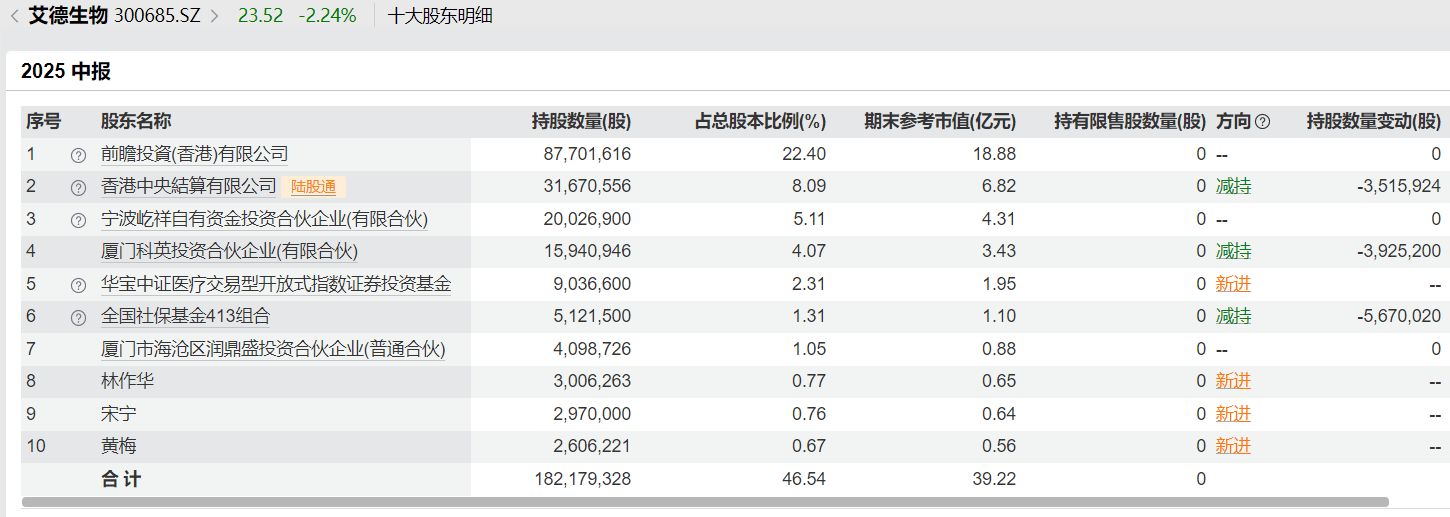Image resolution: width=1450 pixels, height=517 pixels.
Task: Click 持股数量变动(股) column header
Action: coord(1373,122)
